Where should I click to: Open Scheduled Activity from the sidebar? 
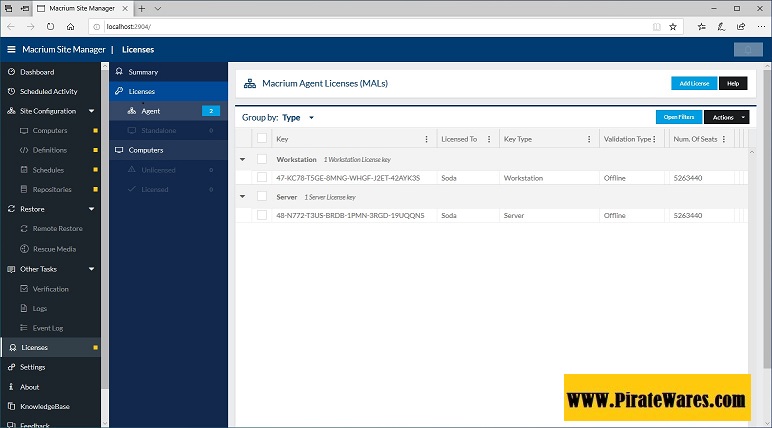(x=48, y=91)
